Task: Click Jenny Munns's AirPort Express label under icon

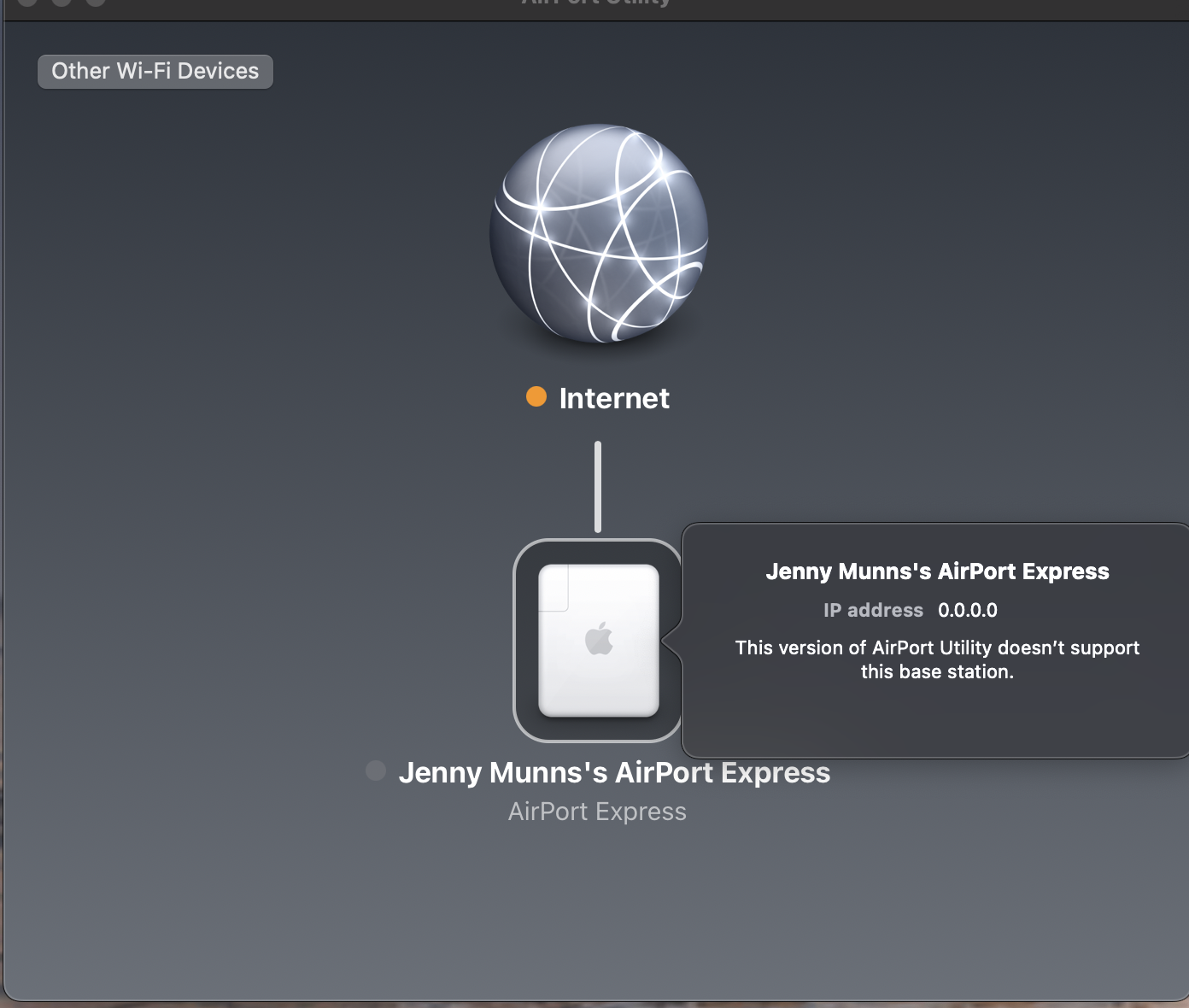Action: (x=614, y=772)
